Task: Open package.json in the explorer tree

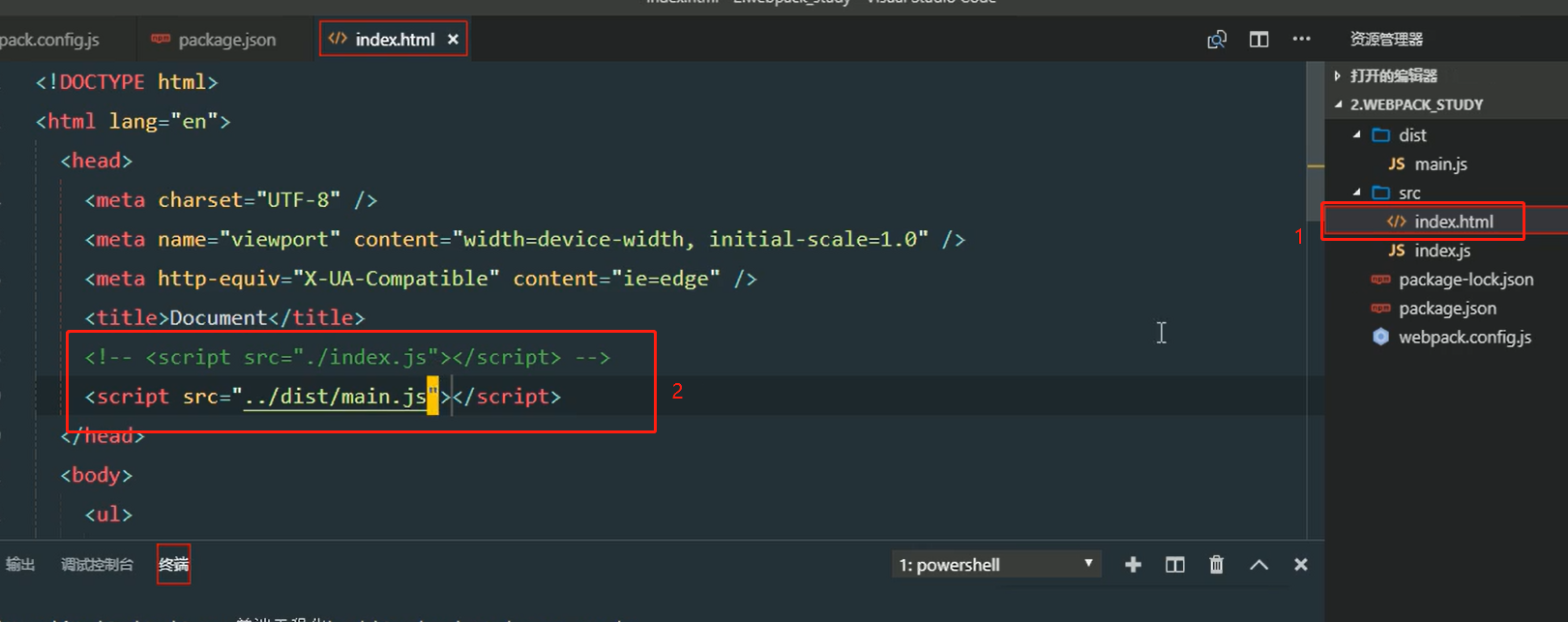Action: (1446, 309)
